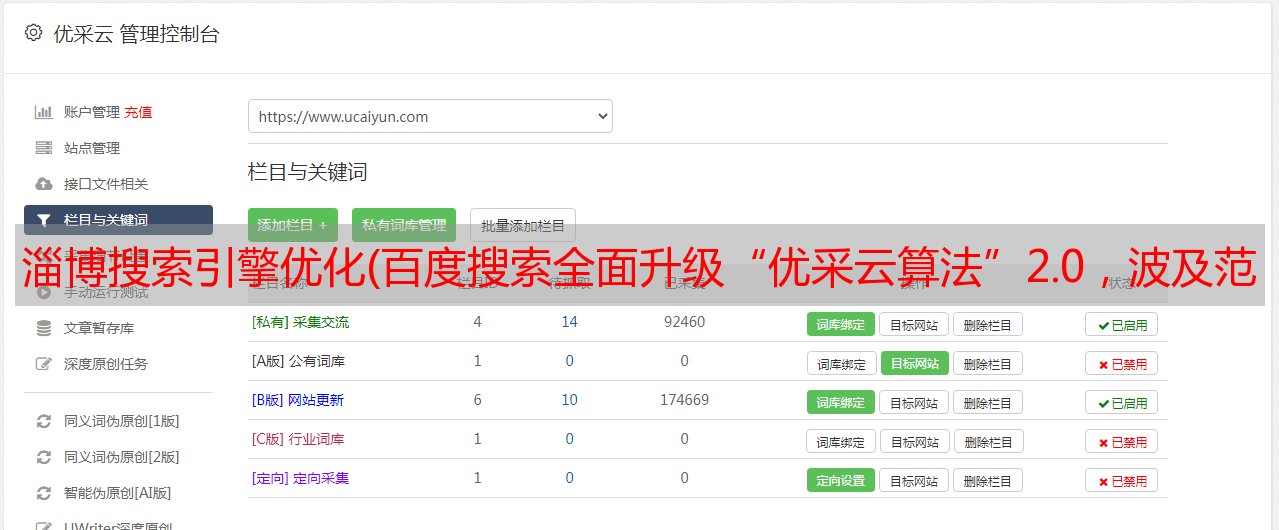The width and height of the screenshot is (1279, 530).
Task: Open 深度原创任务 in the sidebar
Action: pyautogui.click(x=106, y=364)
